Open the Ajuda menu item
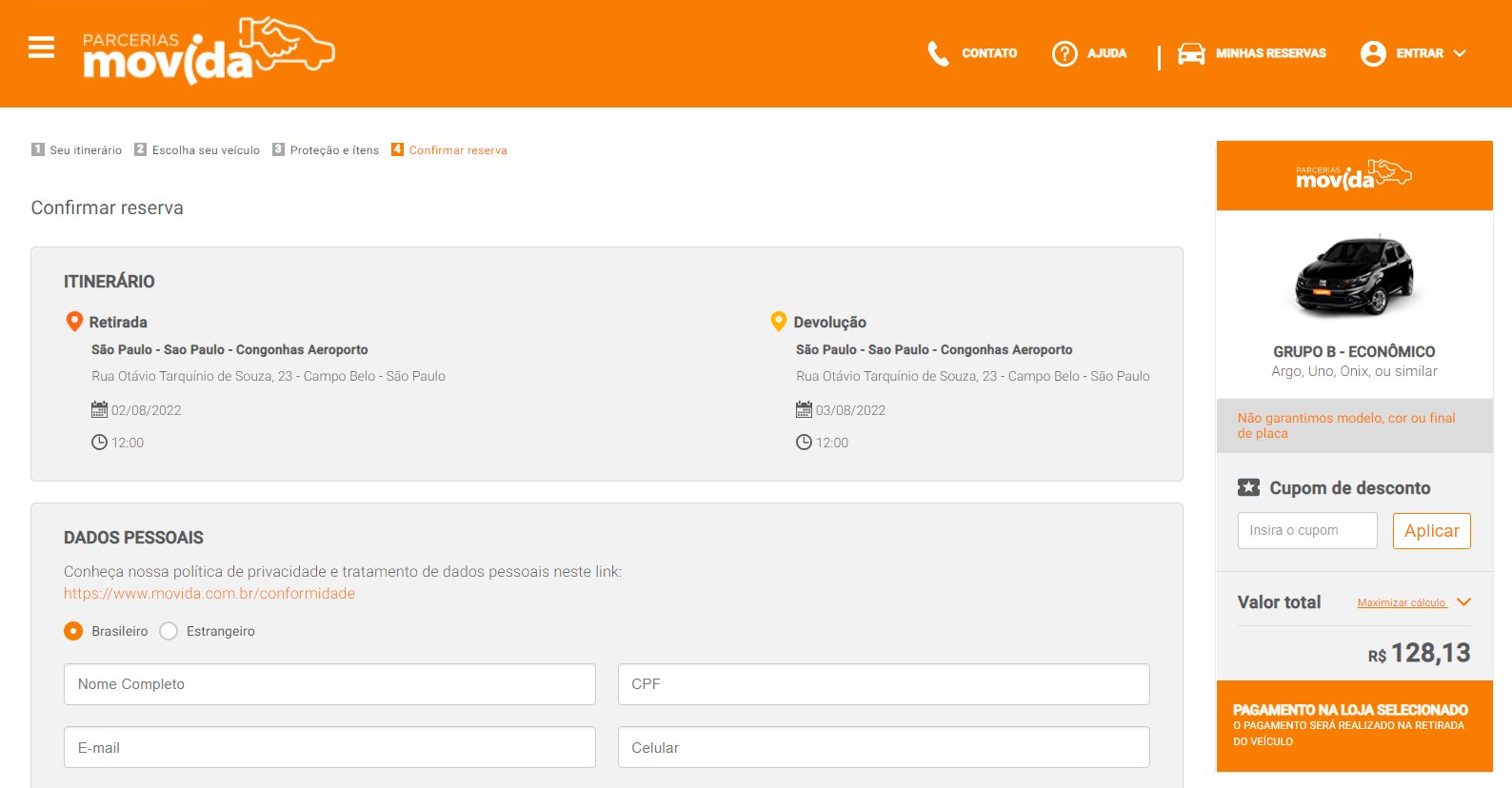Viewport: 1512px width, 788px height. (x=1106, y=53)
